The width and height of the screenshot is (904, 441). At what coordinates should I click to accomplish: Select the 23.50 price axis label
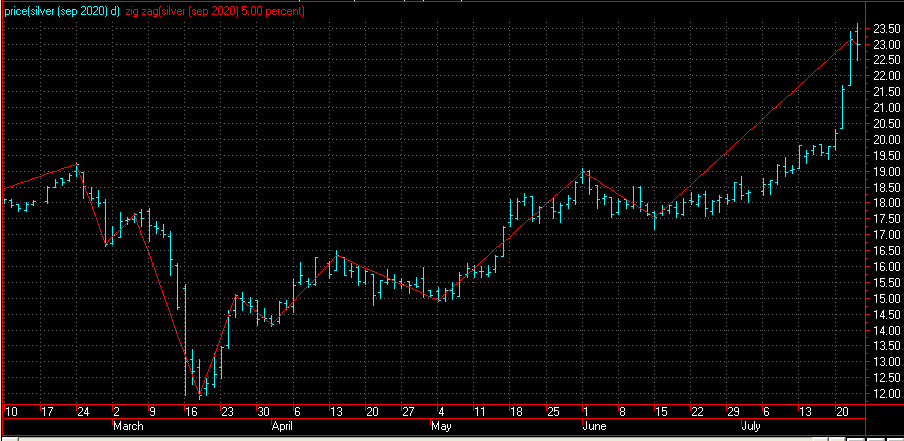[885, 29]
